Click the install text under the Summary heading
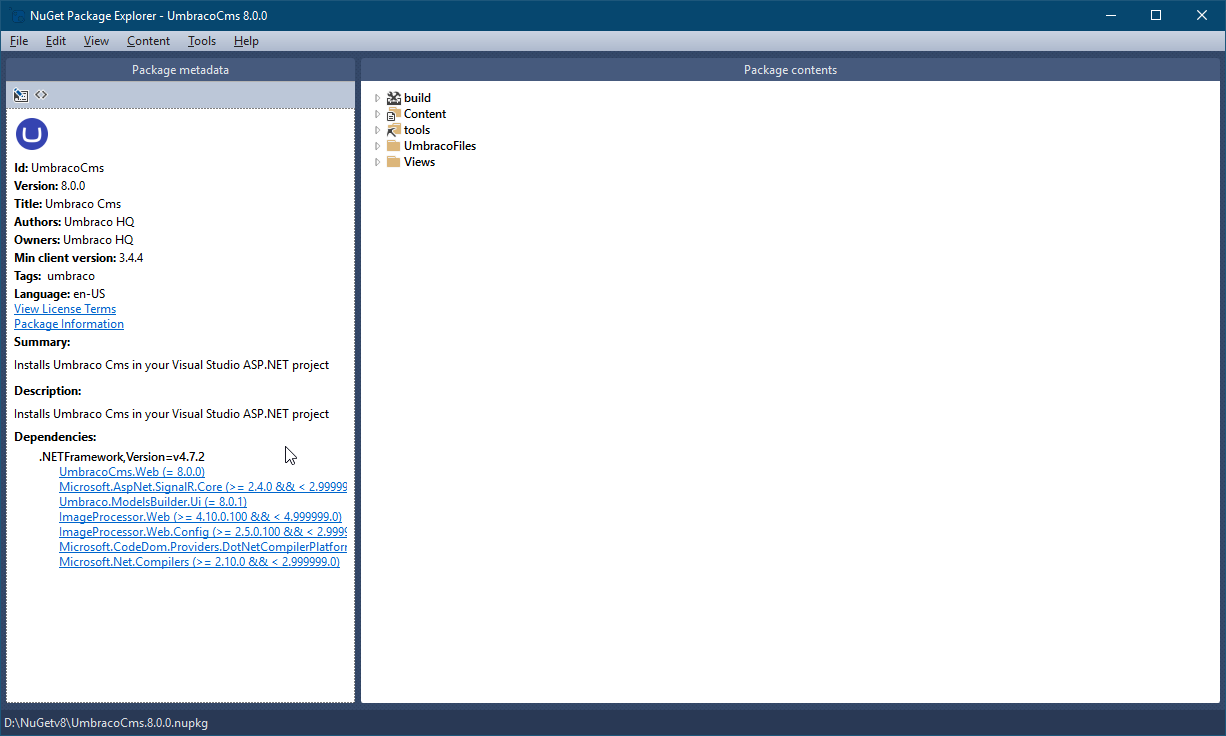The height and width of the screenshot is (736, 1226). click(171, 365)
